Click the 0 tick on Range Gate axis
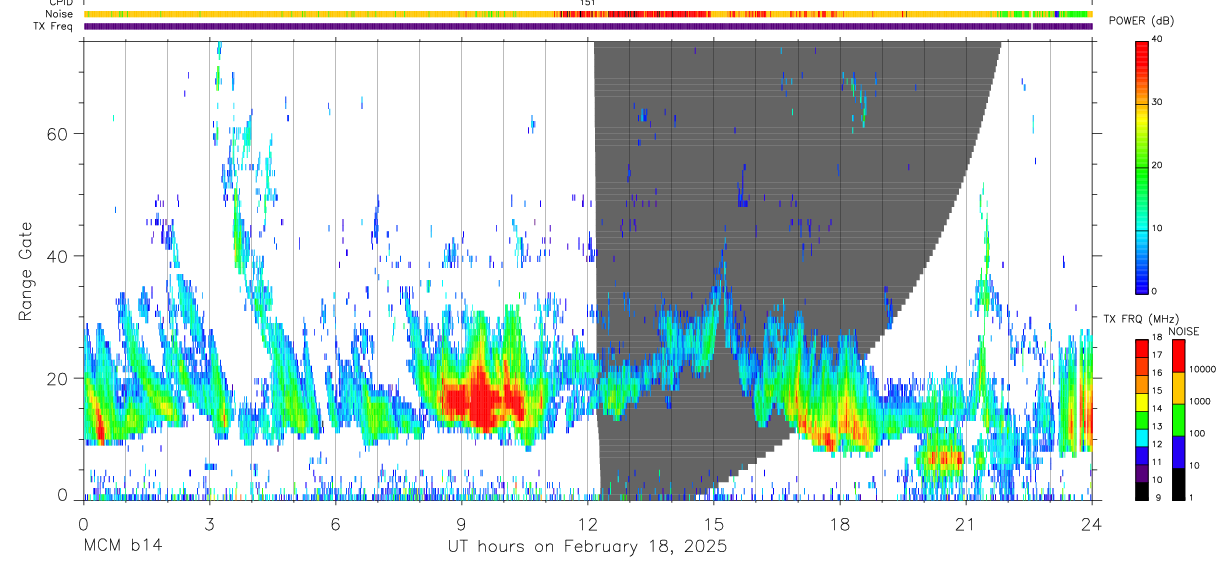Viewport: 1228px width, 567px height. tap(63, 495)
